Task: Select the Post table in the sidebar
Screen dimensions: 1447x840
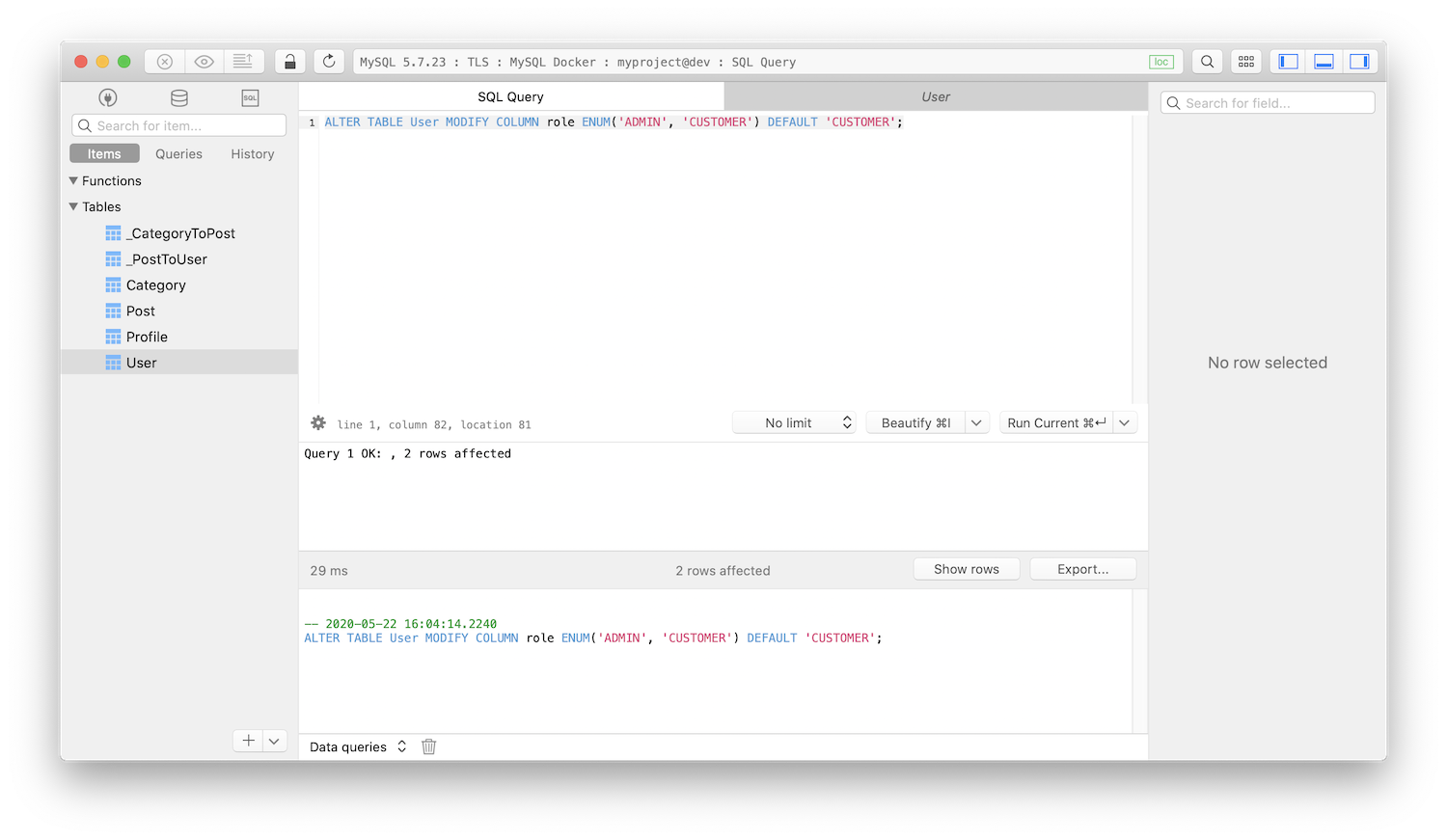Action: (140, 311)
